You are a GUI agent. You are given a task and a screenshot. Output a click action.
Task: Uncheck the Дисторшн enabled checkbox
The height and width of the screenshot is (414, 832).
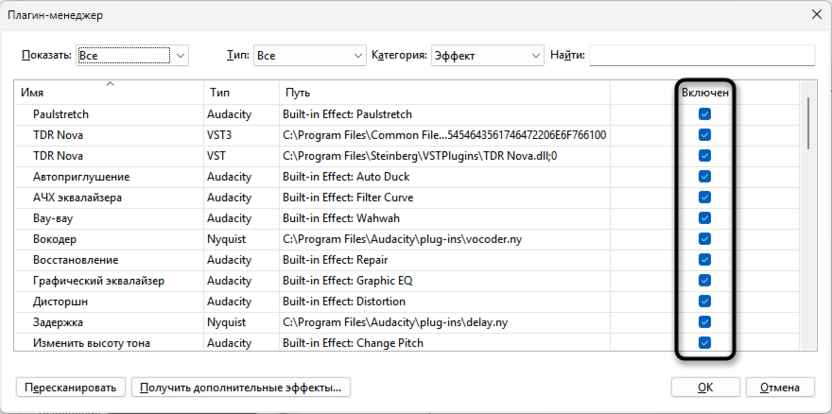[x=704, y=301]
